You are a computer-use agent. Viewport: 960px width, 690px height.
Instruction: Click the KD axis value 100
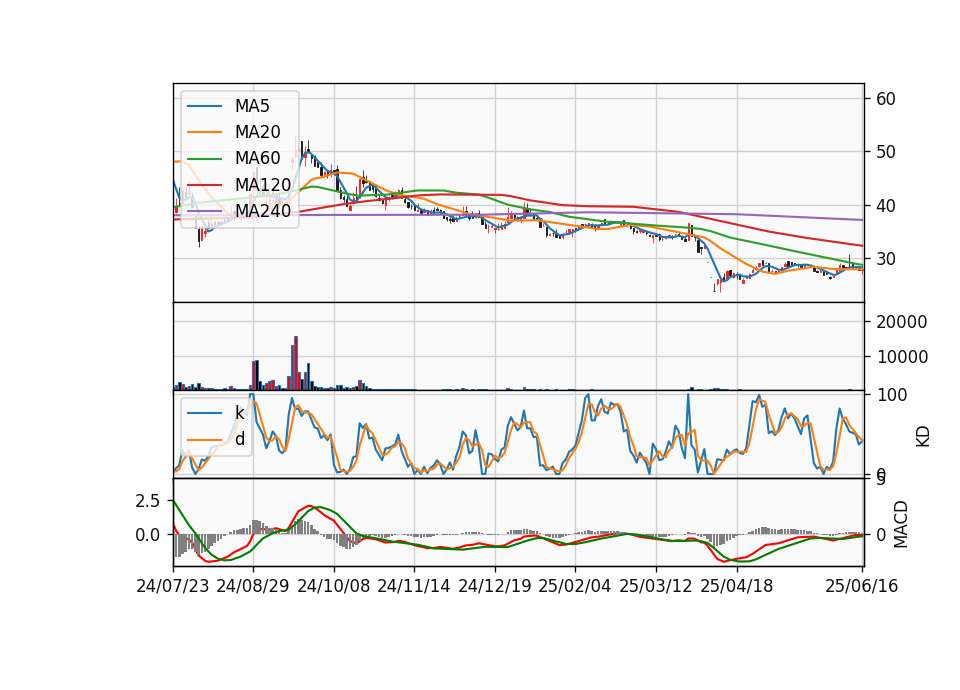[x=892, y=395]
